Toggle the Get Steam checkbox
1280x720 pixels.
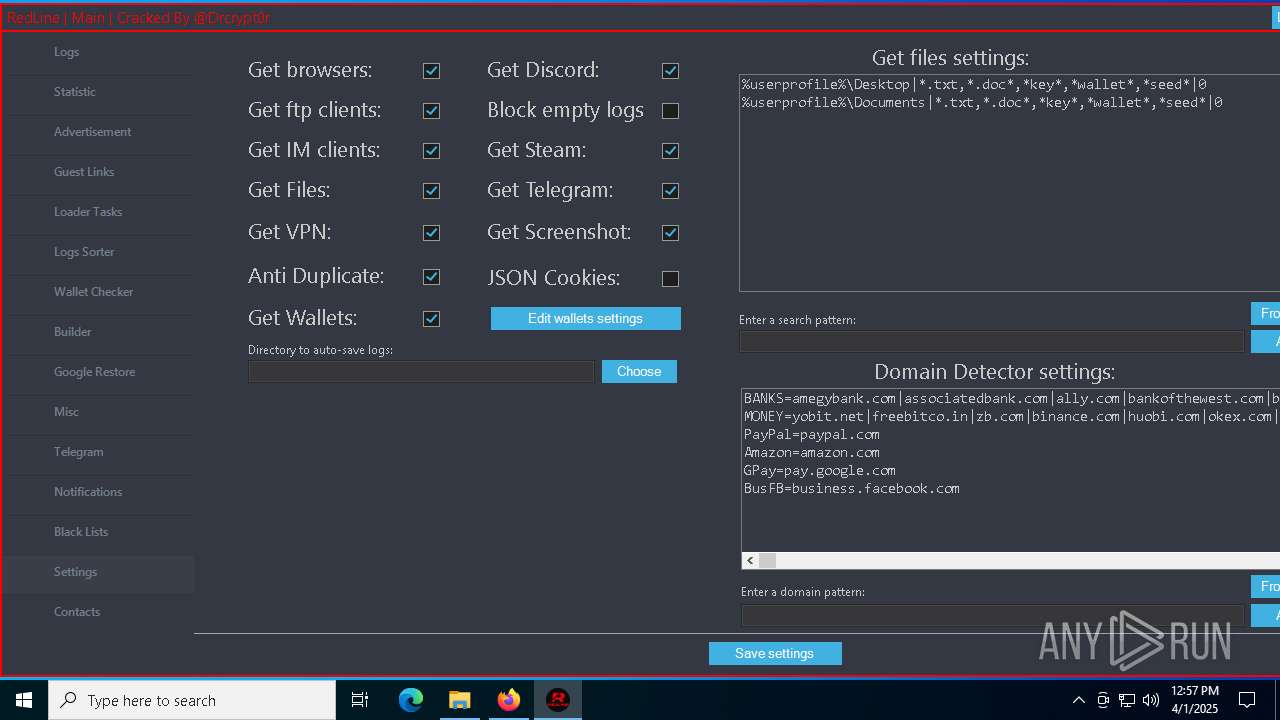pyautogui.click(x=670, y=151)
